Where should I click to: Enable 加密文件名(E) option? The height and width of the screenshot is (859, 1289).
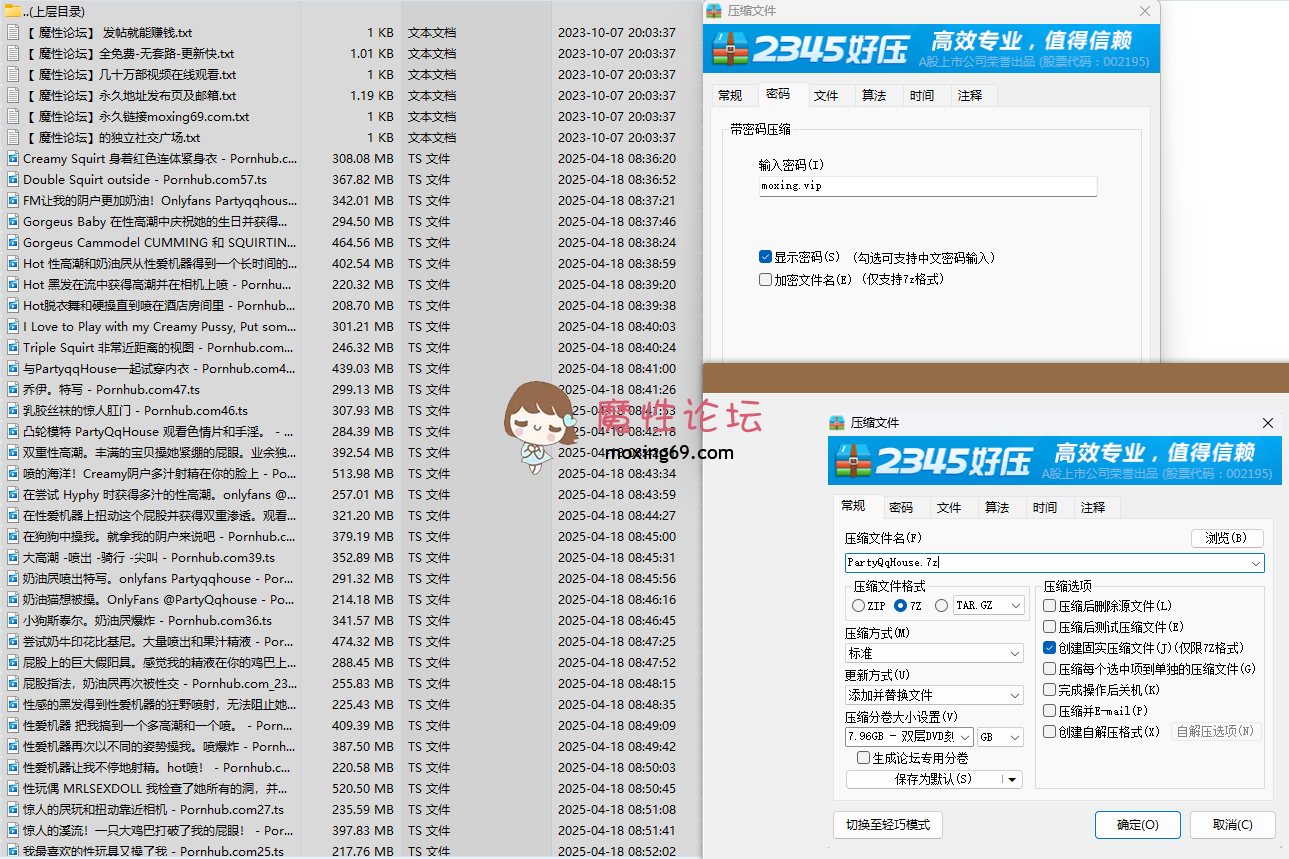click(765, 279)
